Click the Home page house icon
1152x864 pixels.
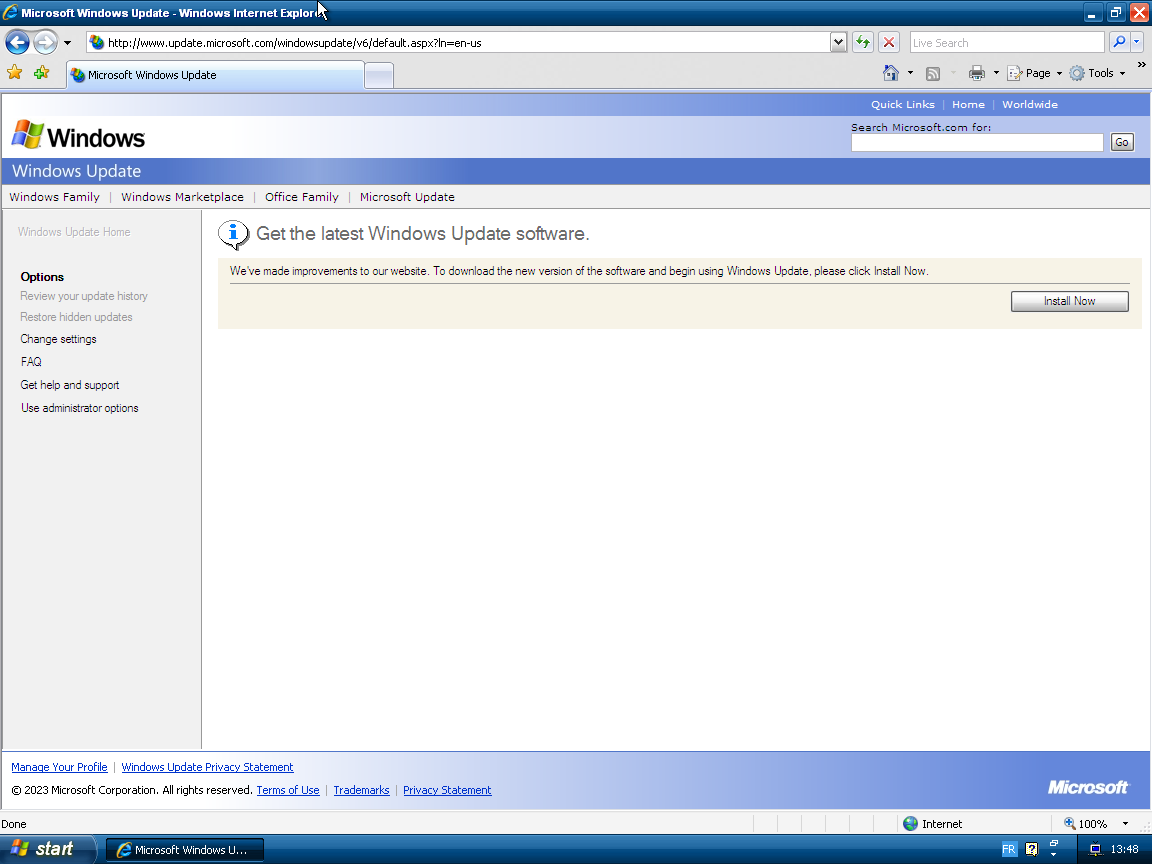tap(890, 73)
